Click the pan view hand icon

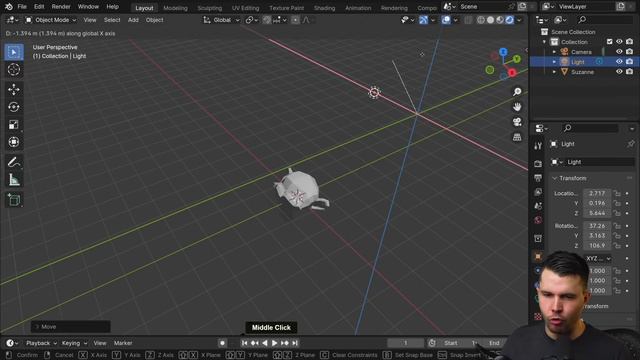(x=517, y=107)
